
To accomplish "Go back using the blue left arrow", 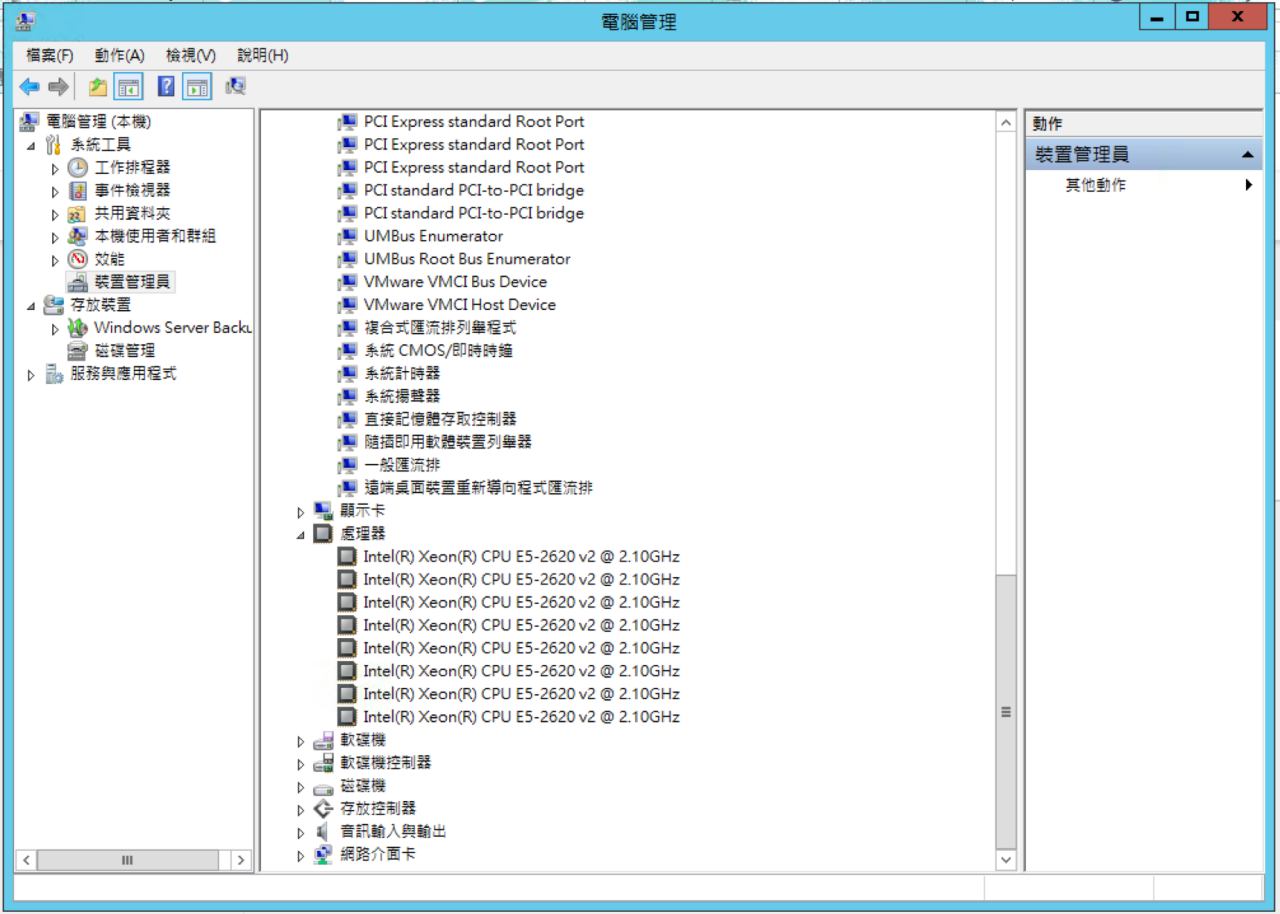I will 30,88.
